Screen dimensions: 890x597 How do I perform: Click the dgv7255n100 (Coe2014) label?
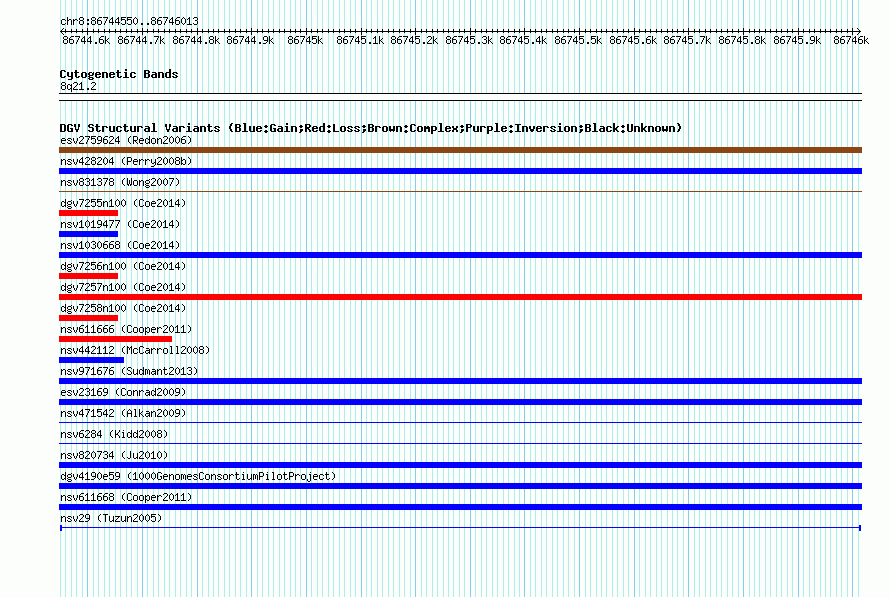(x=123, y=203)
